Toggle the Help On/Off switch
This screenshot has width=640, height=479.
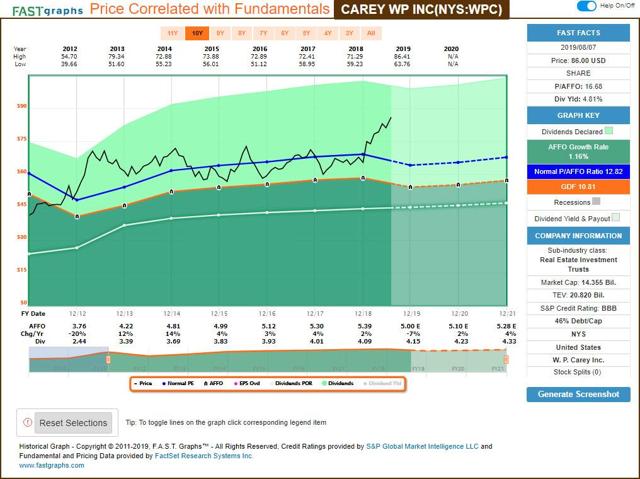coord(587,6)
